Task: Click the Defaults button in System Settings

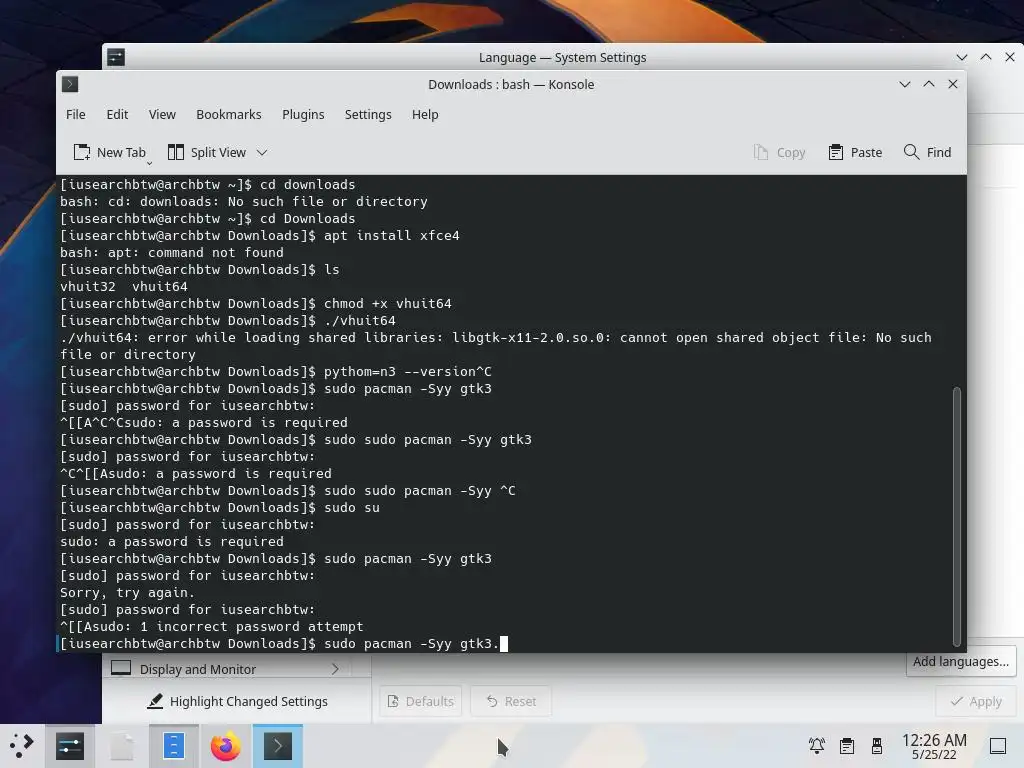Action: tap(421, 701)
